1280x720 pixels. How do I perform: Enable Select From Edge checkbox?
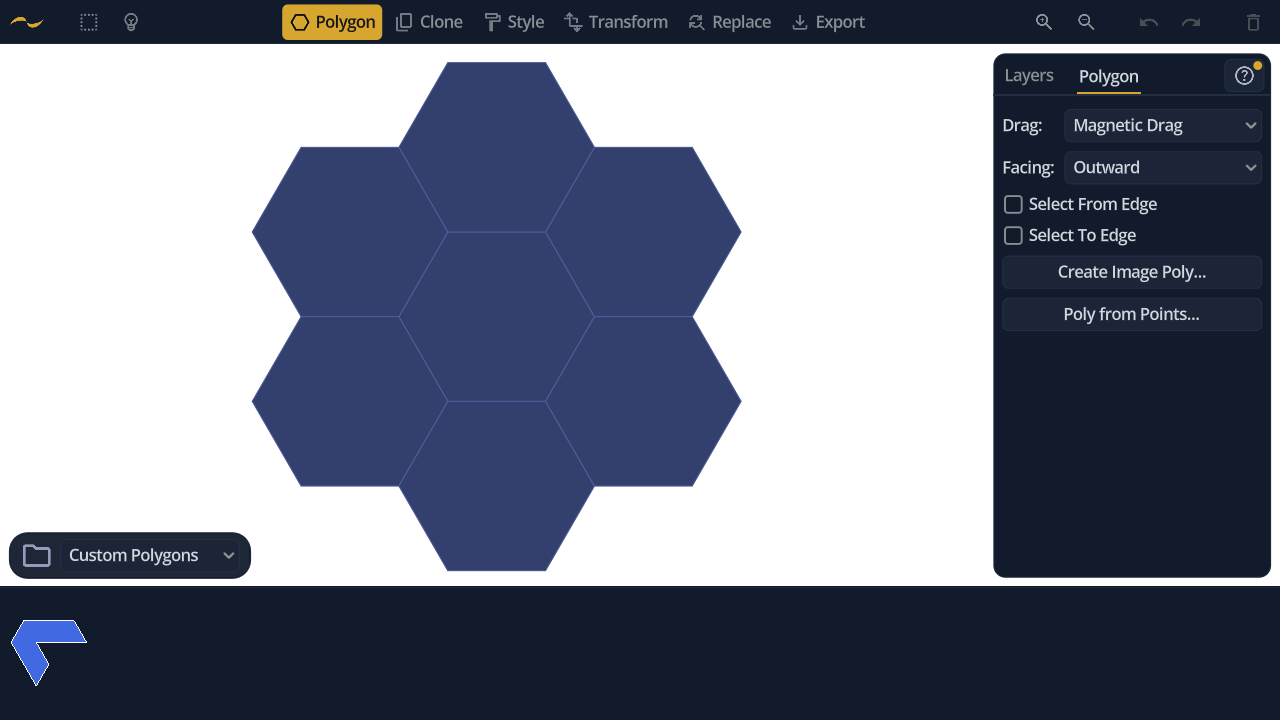(1013, 204)
